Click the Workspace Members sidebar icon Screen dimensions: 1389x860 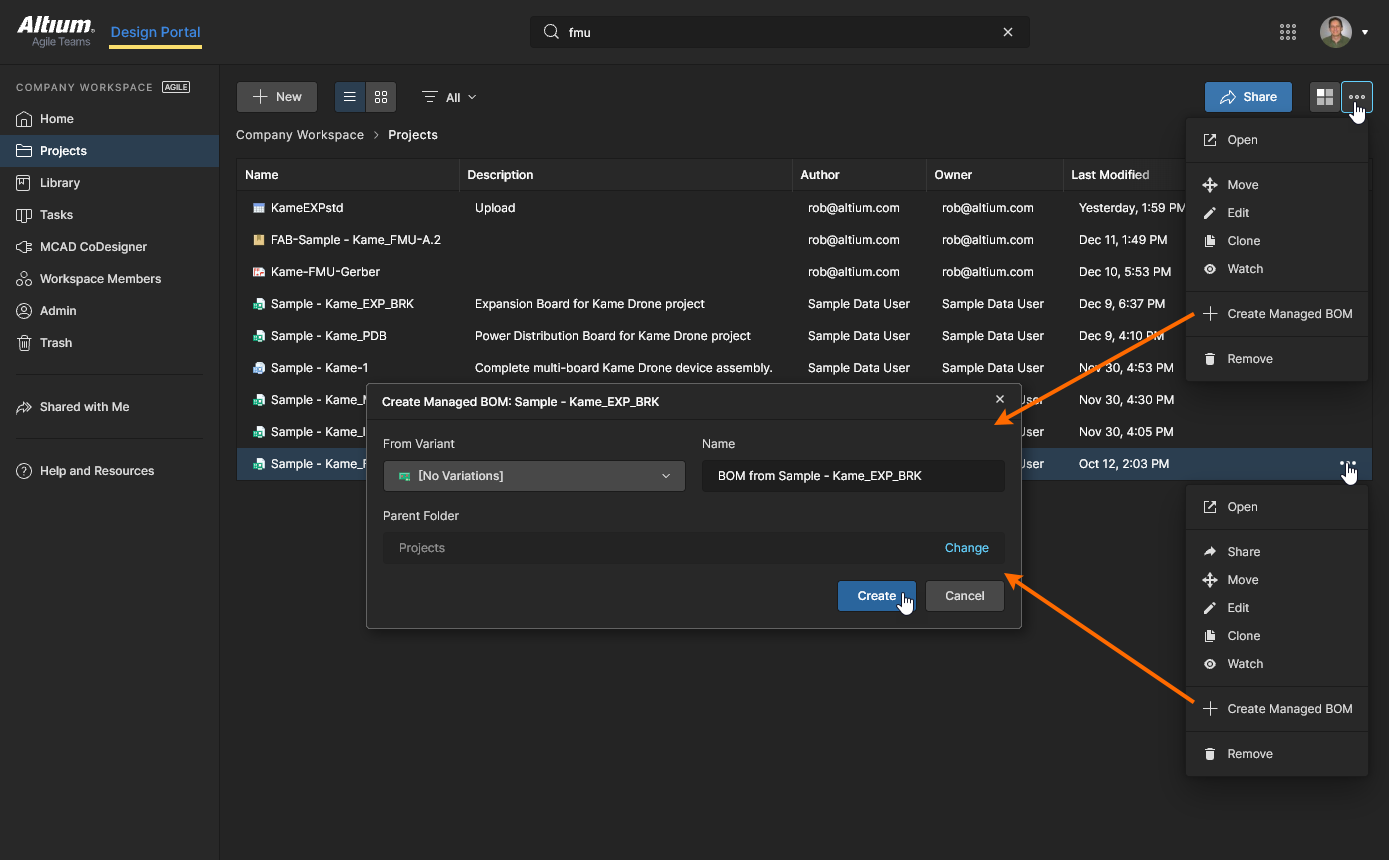tap(25, 279)
